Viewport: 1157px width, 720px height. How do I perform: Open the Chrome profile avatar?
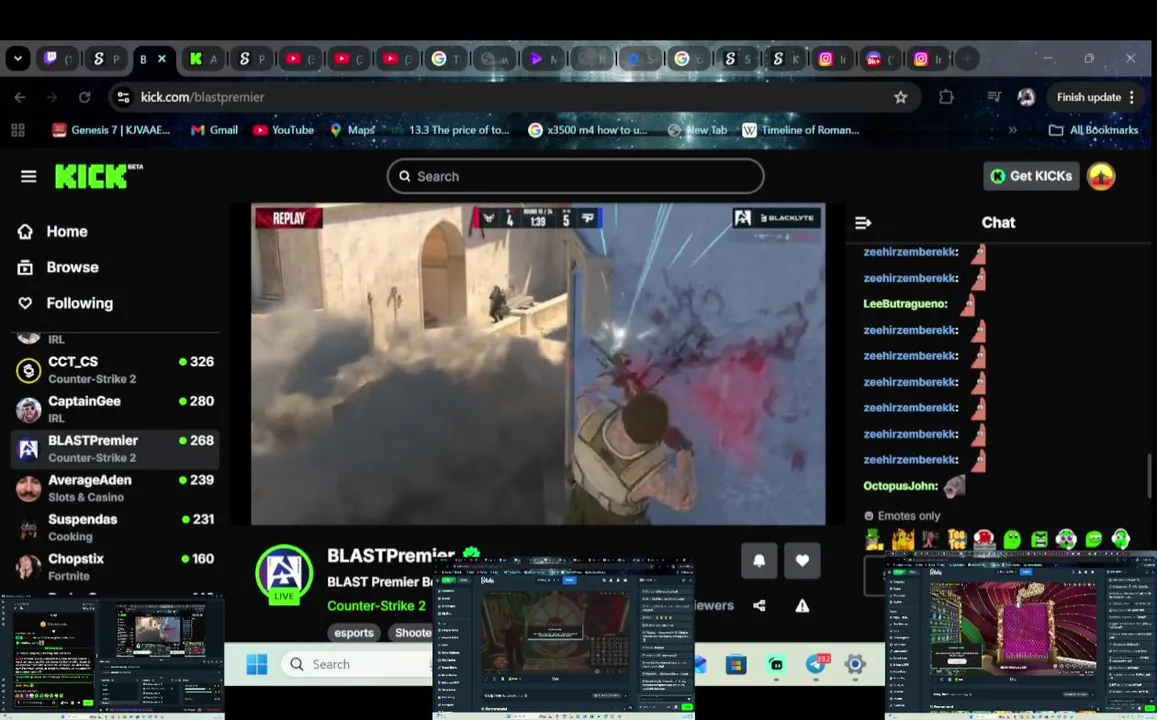tap(1026, 97)
